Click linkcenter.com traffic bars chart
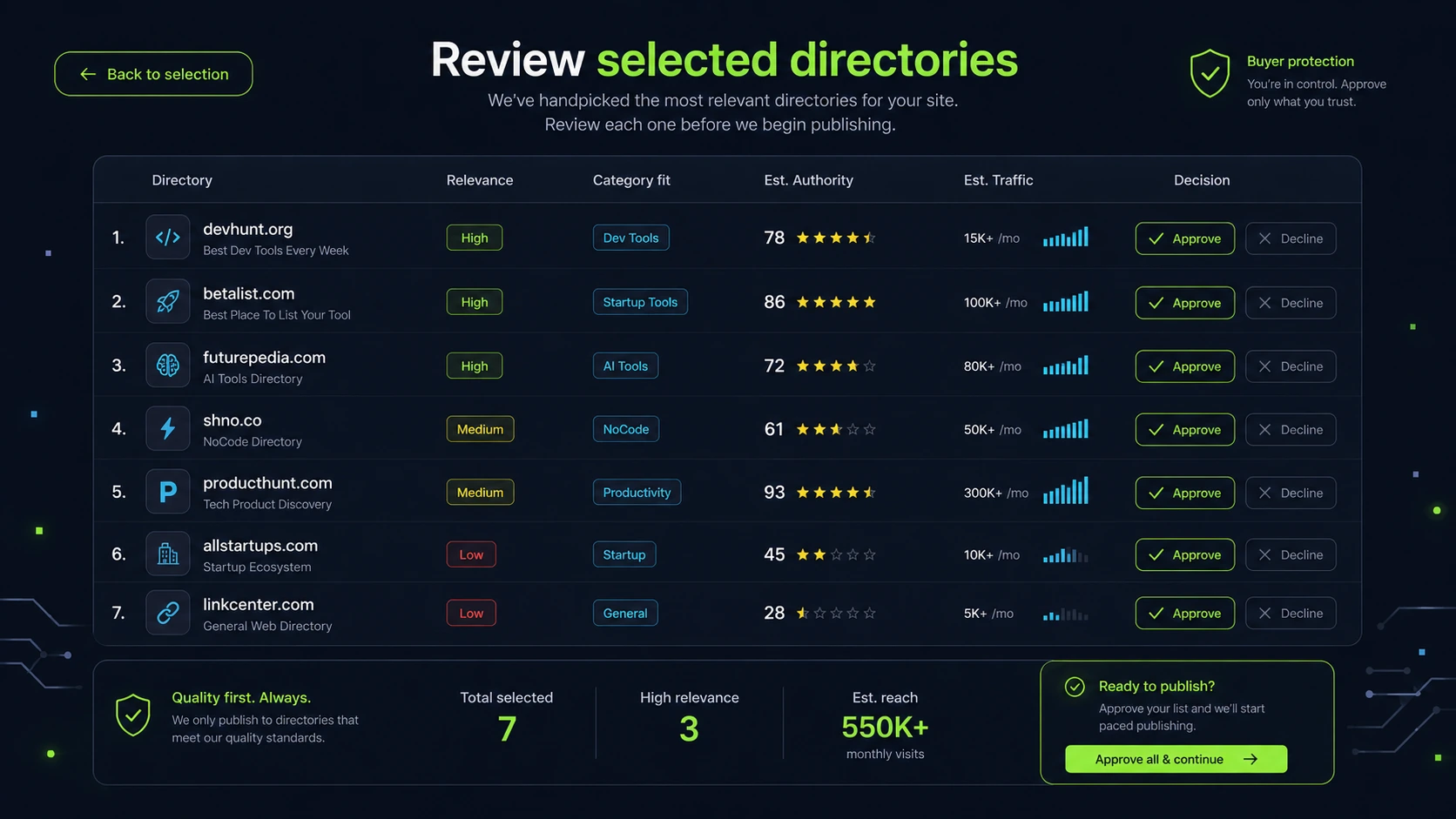 point(1066,613)
